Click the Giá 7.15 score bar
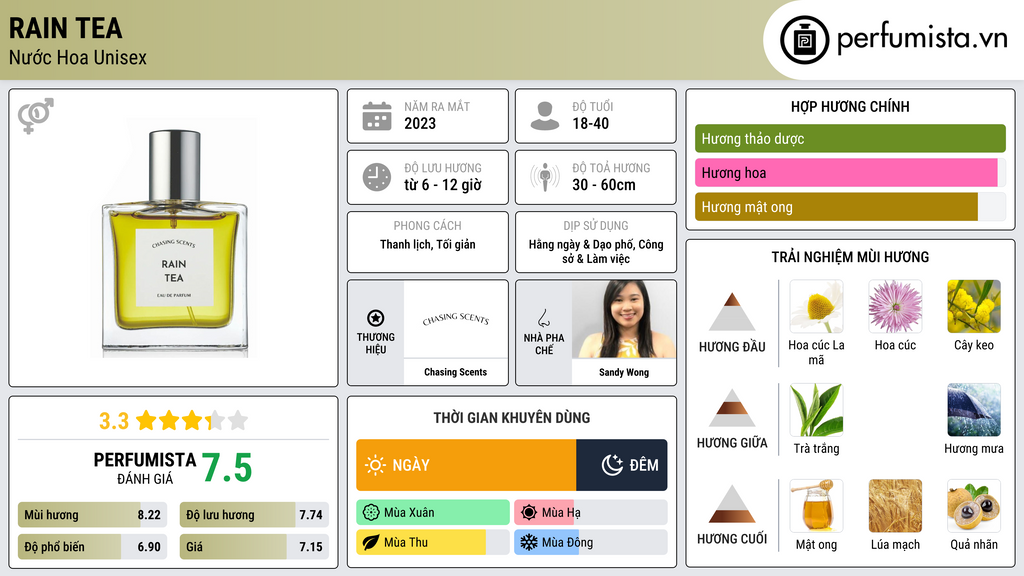Viewport: 1024px width, 576px height. [254, 547]
